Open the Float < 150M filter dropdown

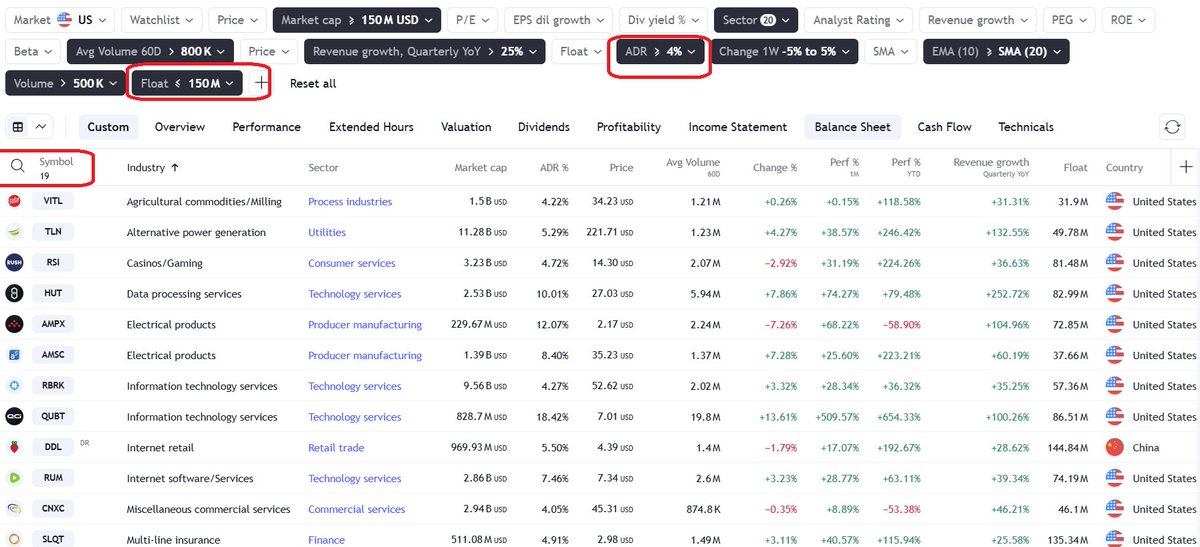point(187,83)
